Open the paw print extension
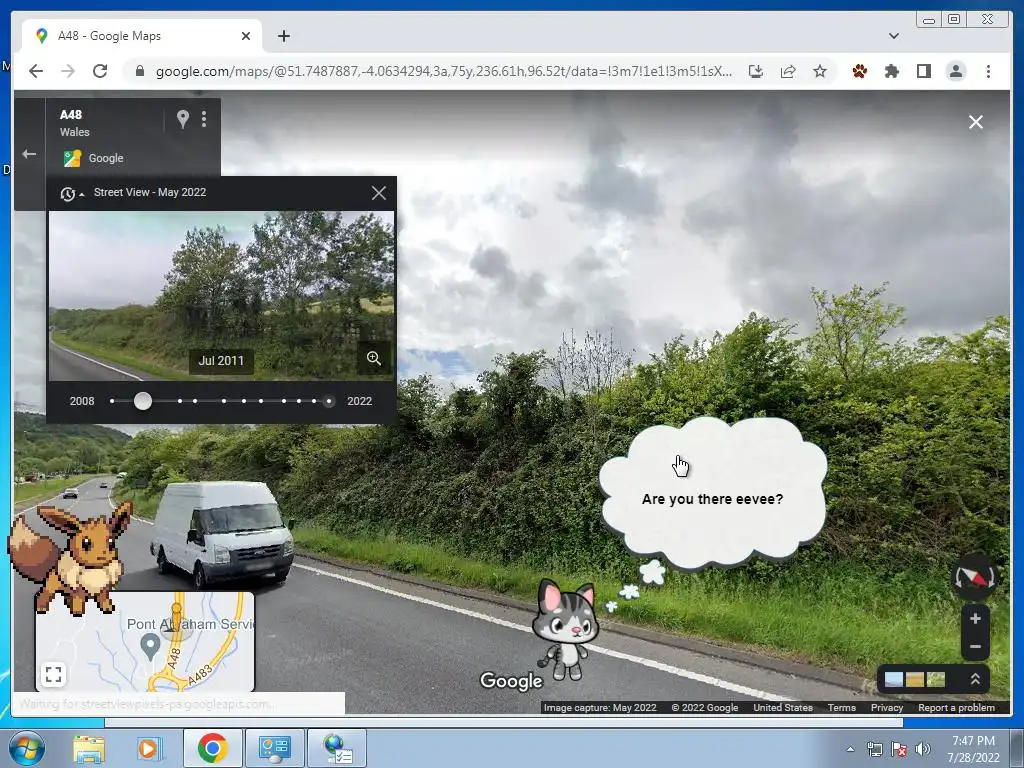 click(x=859, y=71)
